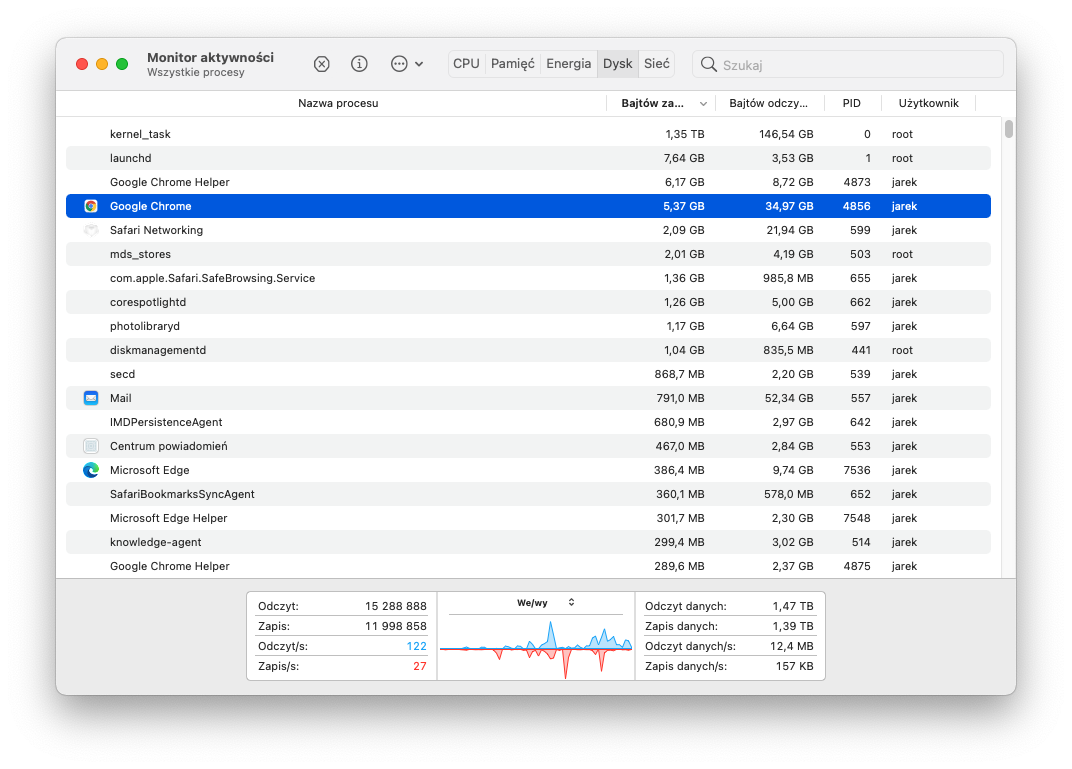
Task: Select the Dysk tab
Action: (x=617, y=64)
